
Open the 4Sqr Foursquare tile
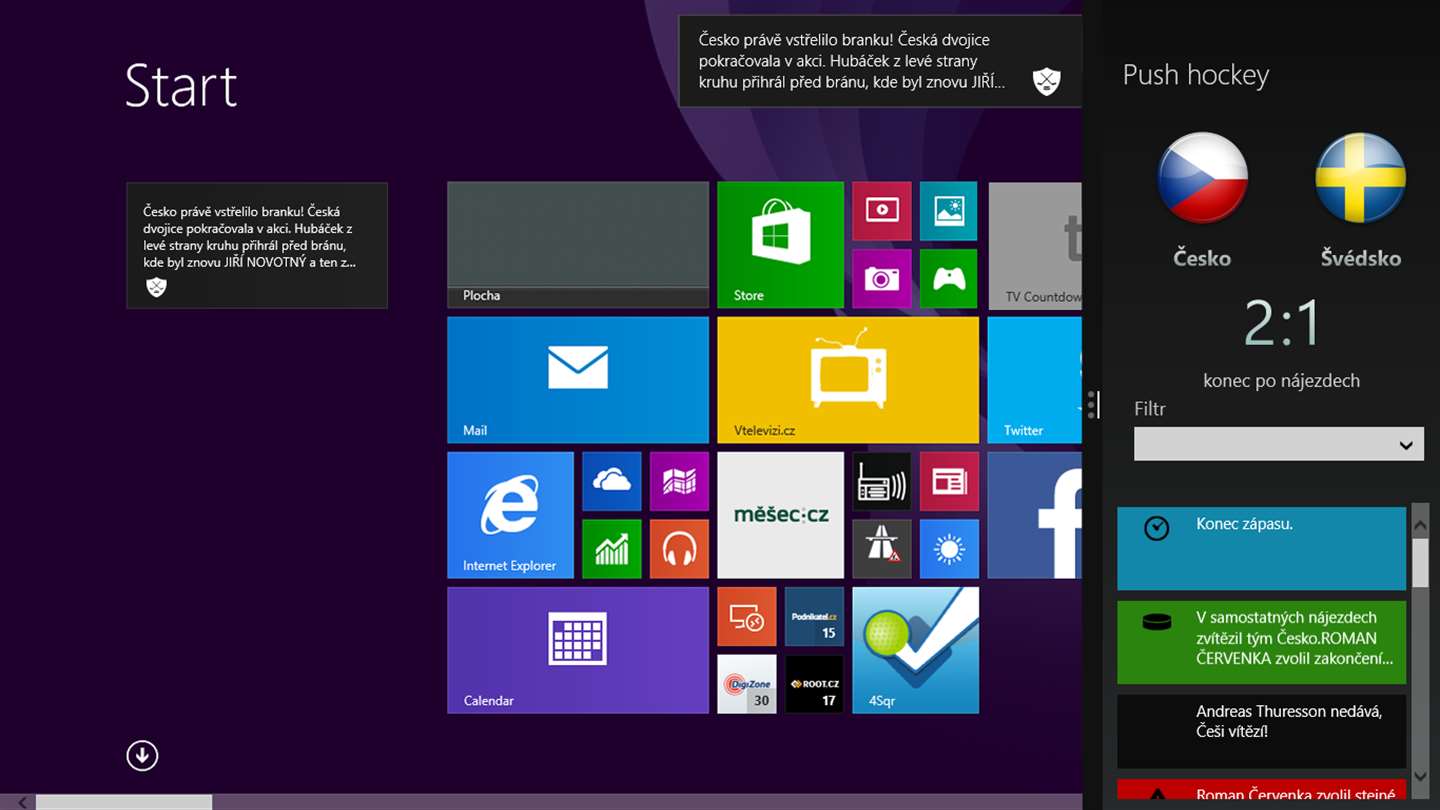[915, 650]
